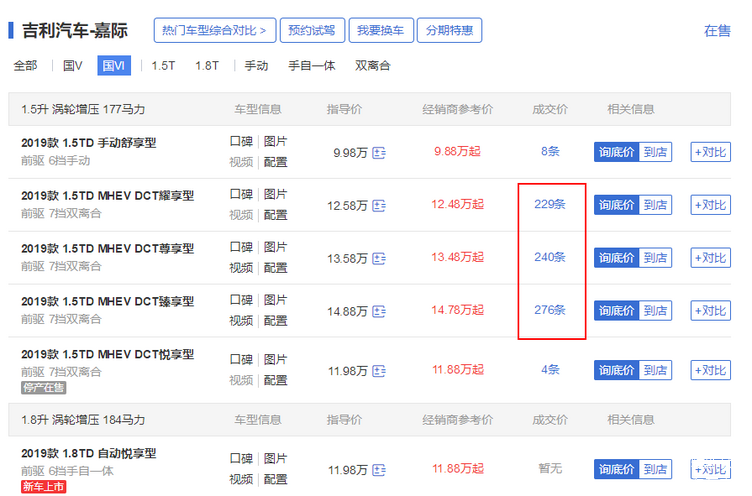Viewport: 752px width, 496px height.
Task: Open 配置 for DCT臻享型
Action: pyautogui.click(x=275, y=320)
